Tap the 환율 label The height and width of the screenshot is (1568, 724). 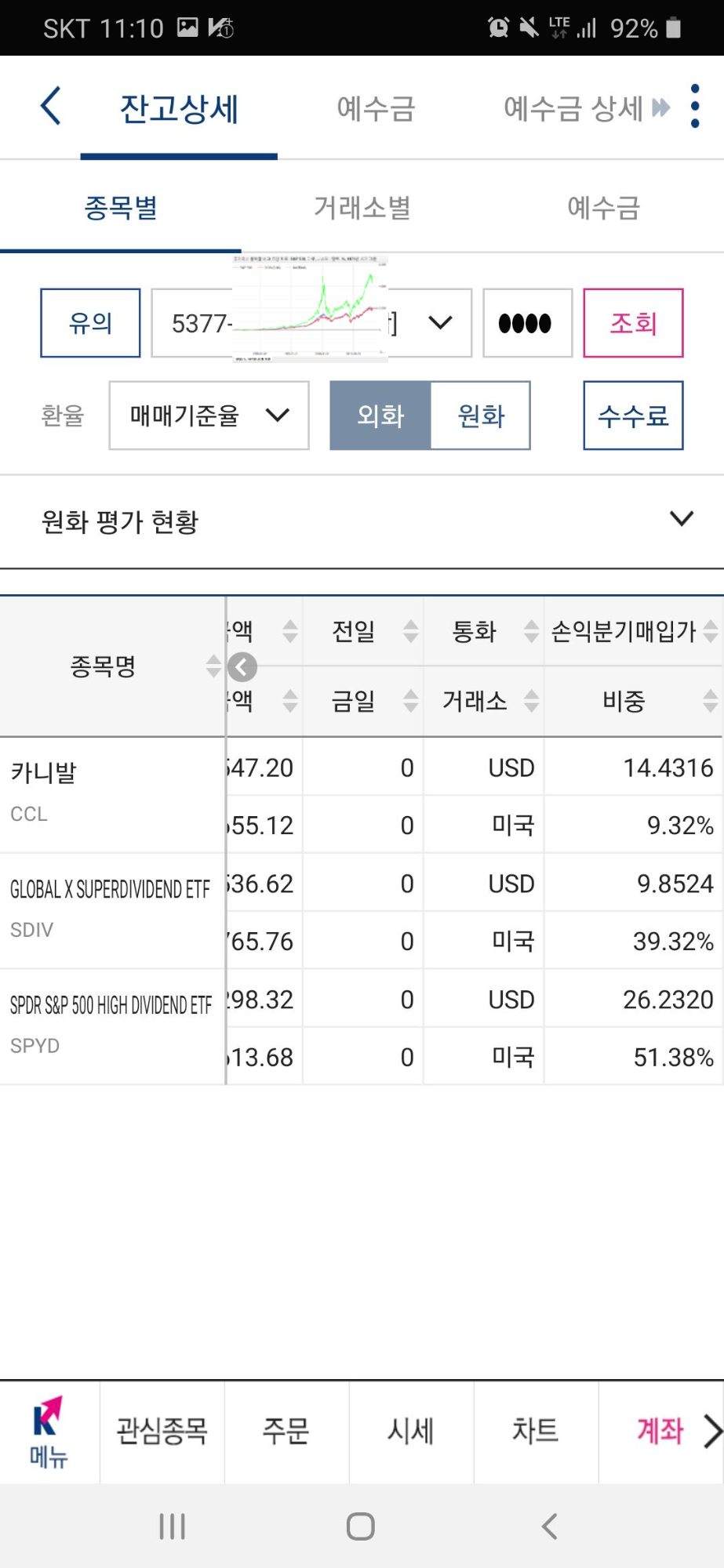click(x=63, y=416)
